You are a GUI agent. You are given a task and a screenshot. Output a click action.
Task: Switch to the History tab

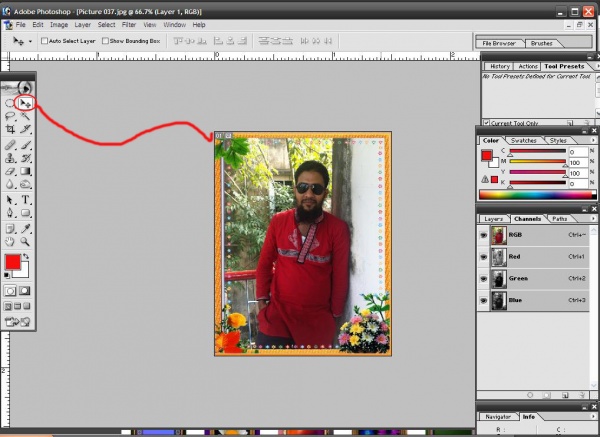[x=500, y=66]
